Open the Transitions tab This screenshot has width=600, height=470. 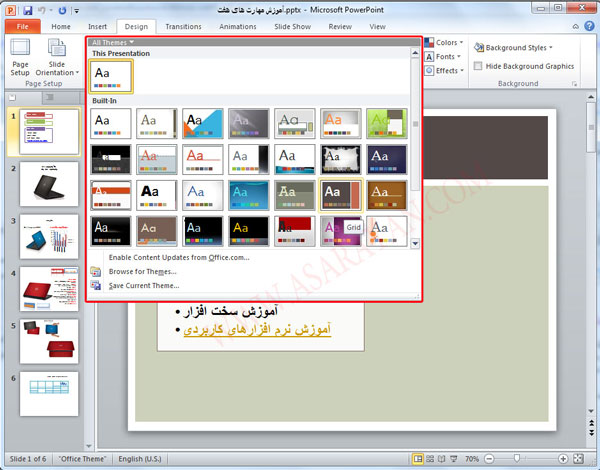click(183, 27)
